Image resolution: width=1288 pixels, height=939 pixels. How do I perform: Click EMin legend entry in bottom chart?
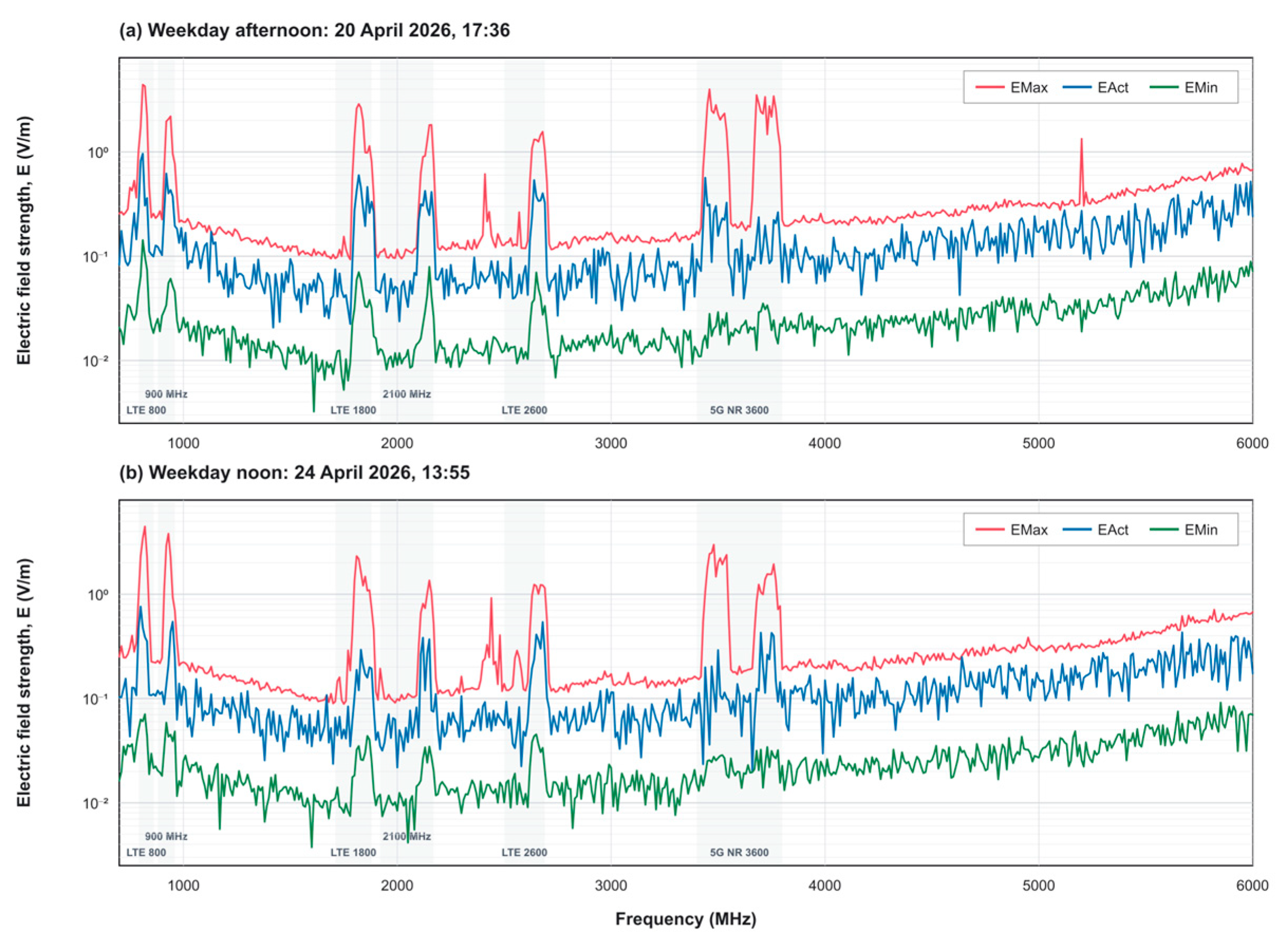point(1183,530)
